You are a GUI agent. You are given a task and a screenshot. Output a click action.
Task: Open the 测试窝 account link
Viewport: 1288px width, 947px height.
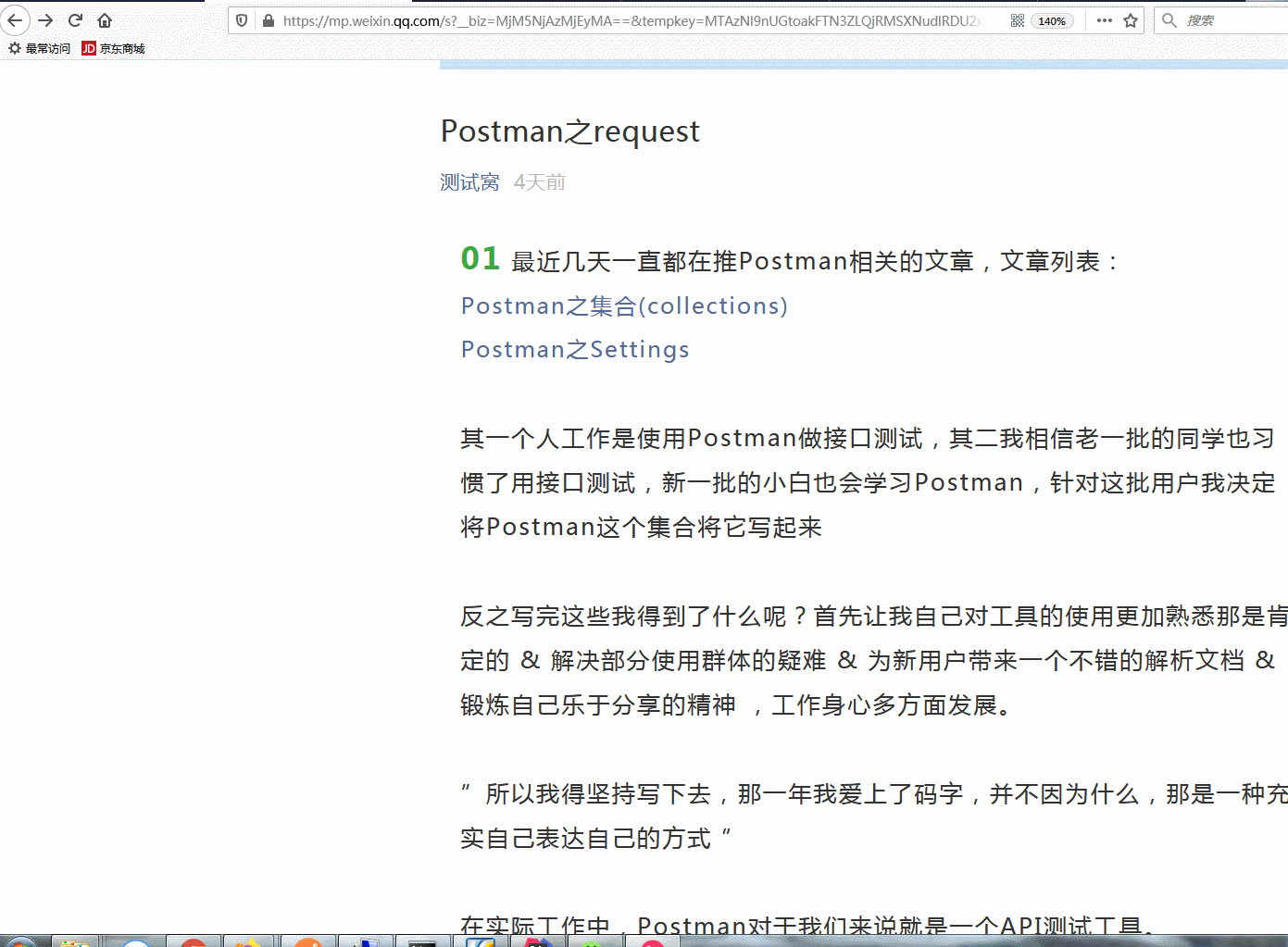click(x=469, y=182)
